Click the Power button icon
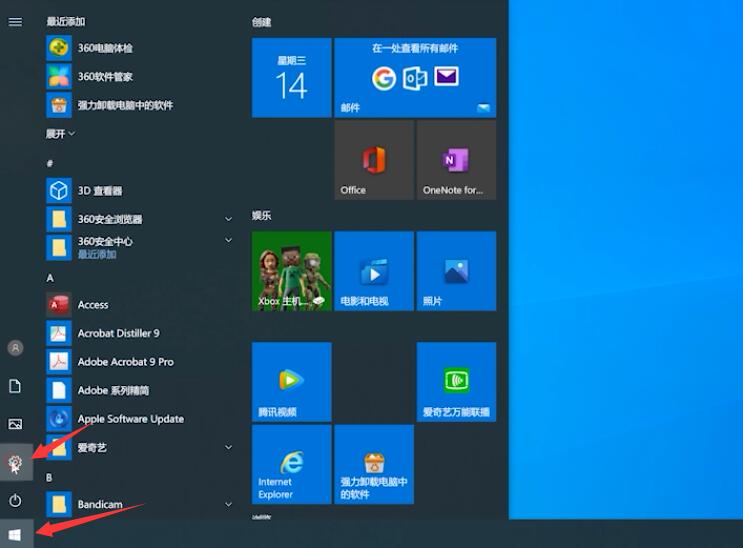The width and height of the screenshot is (743, 548). tap(15, 500)
